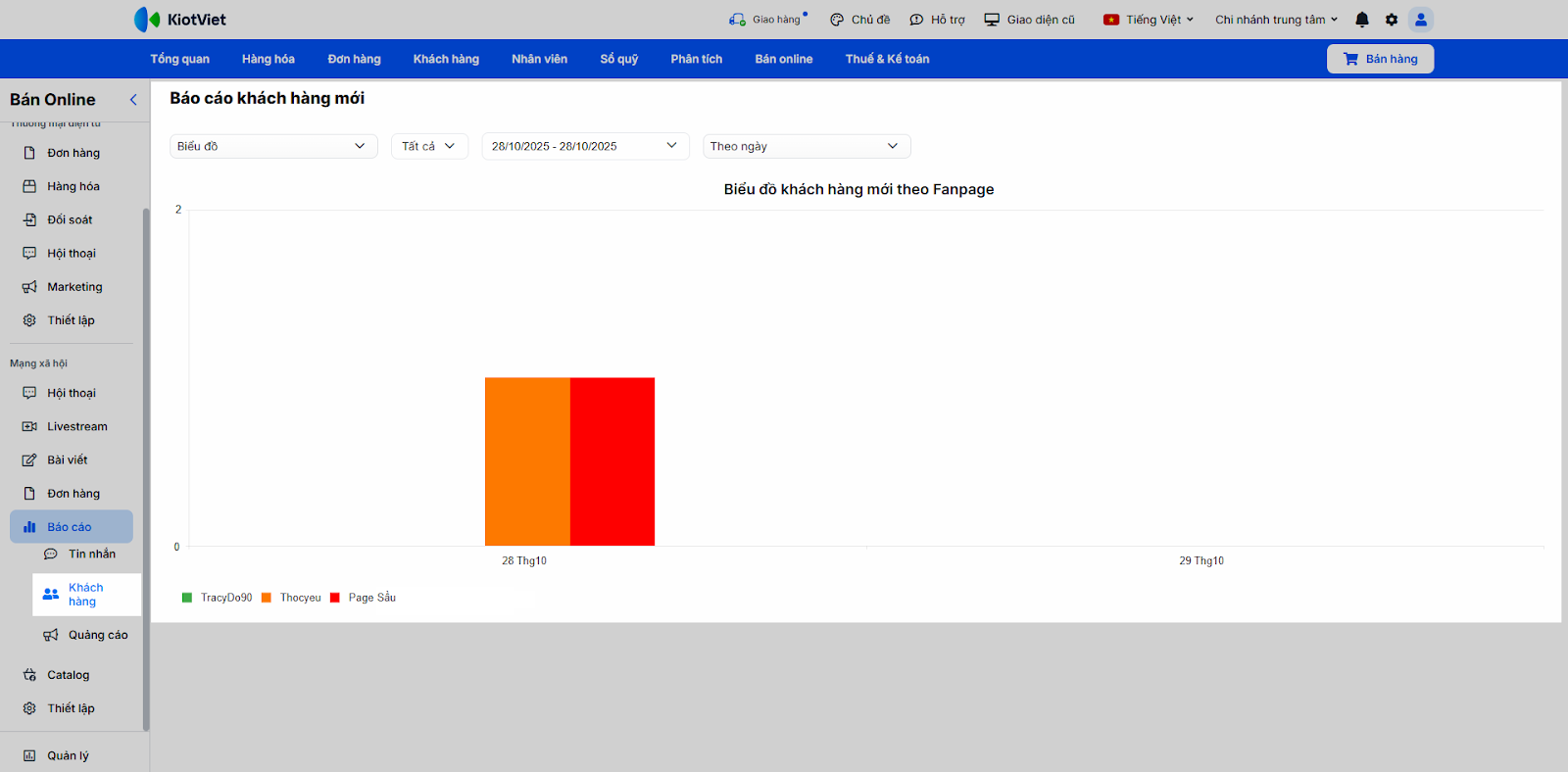This screenshot has height=772, width=1568.
Task: Click the Livestream camera icon
Action: pyautogui.click(x=29, y=426)
